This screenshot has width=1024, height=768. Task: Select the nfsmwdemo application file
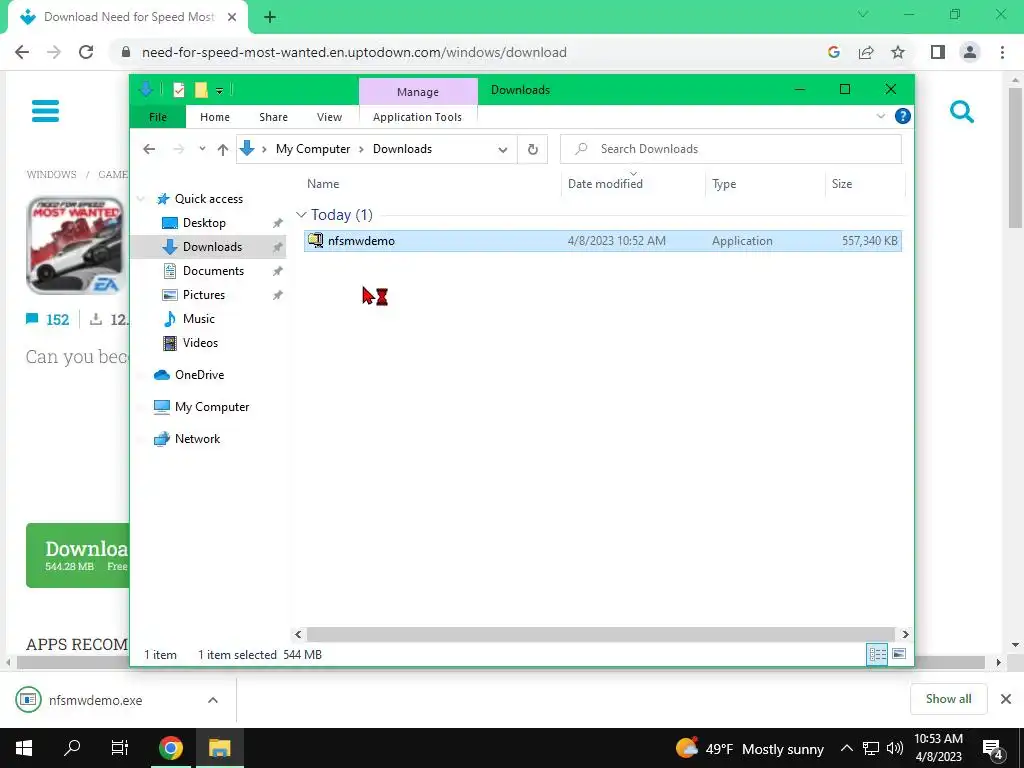pos(603,240)
